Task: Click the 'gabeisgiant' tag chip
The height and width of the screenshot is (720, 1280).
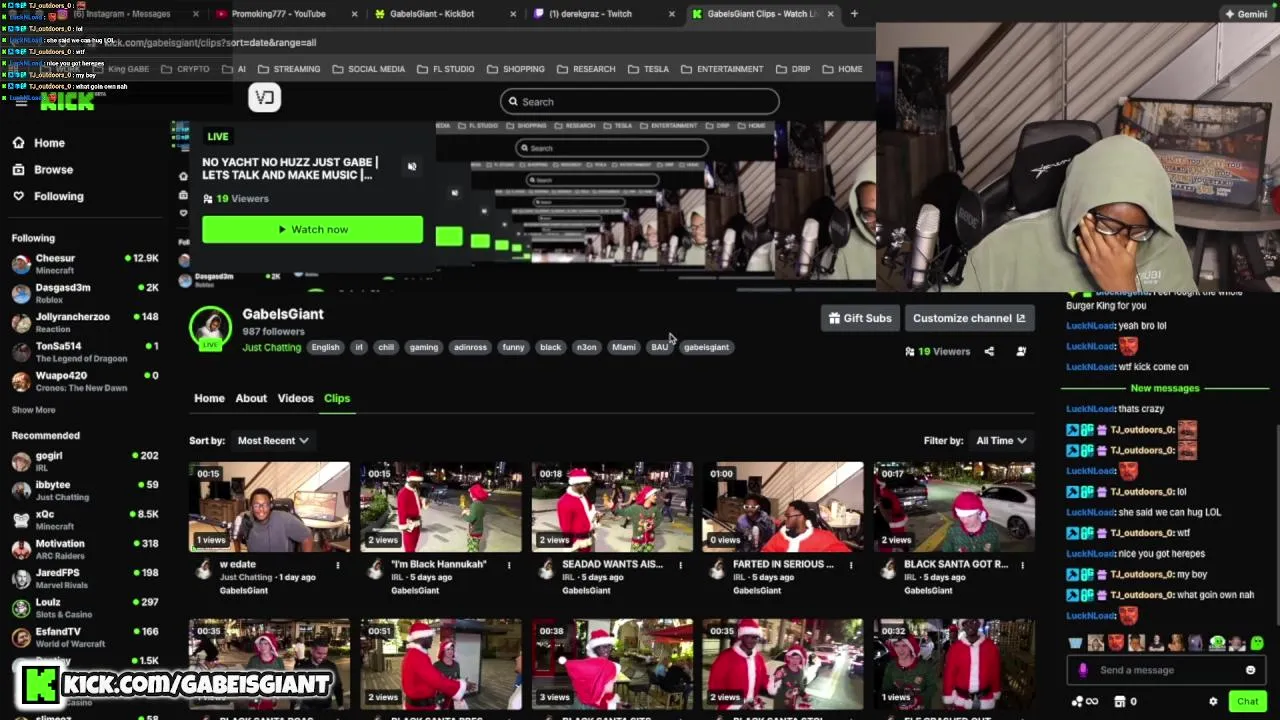Action: point(706,347)
